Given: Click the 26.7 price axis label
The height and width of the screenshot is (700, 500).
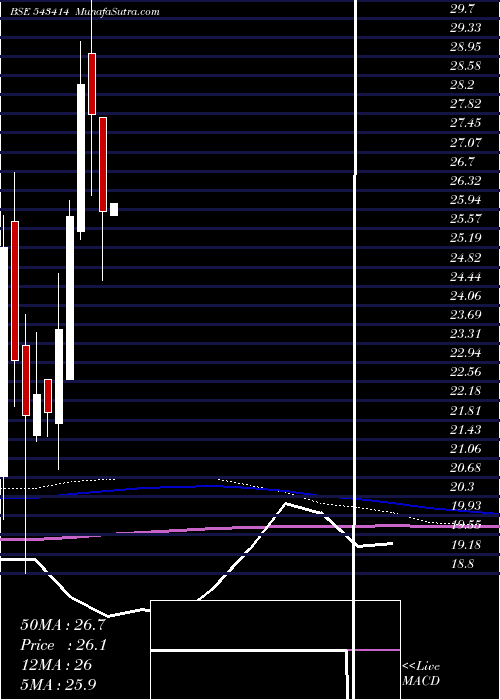Looking at the screenshot, I should pos(462,161).
